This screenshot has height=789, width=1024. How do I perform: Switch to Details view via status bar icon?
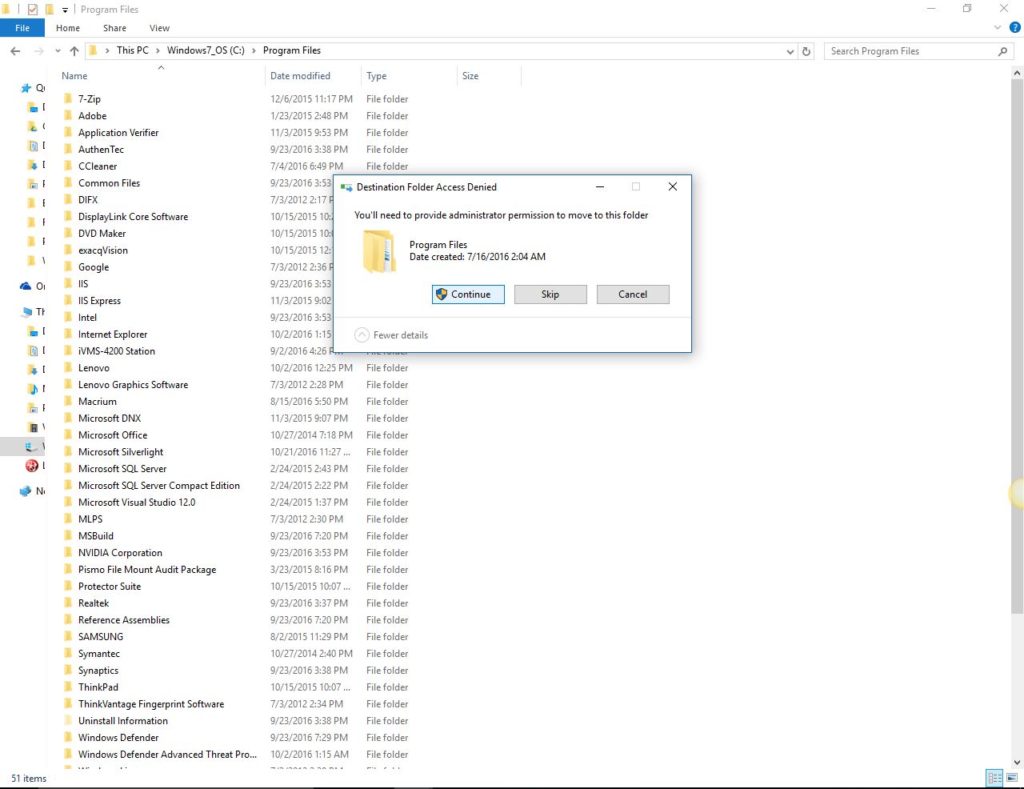tap(993, 777)
